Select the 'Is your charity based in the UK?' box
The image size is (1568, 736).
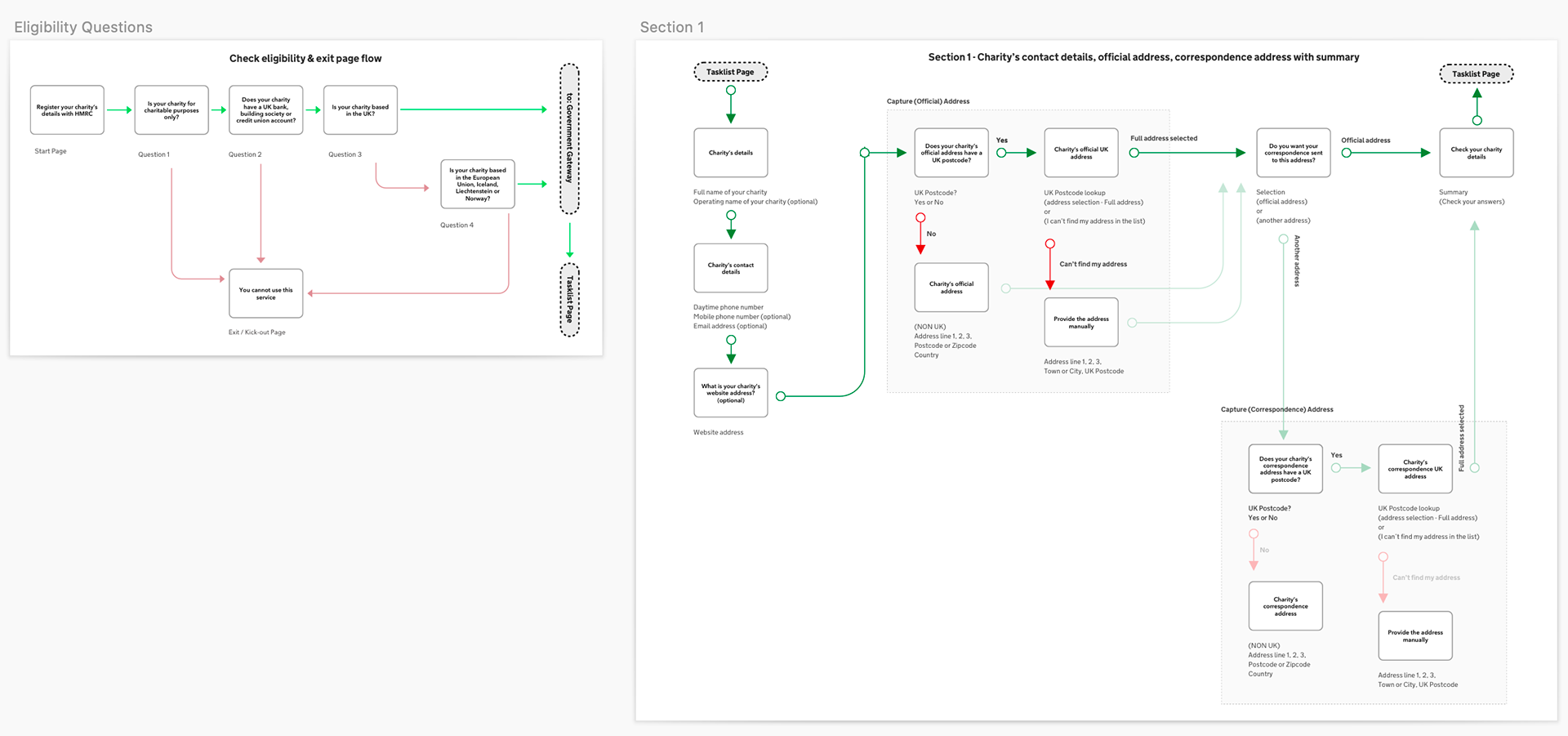point(360,110)
